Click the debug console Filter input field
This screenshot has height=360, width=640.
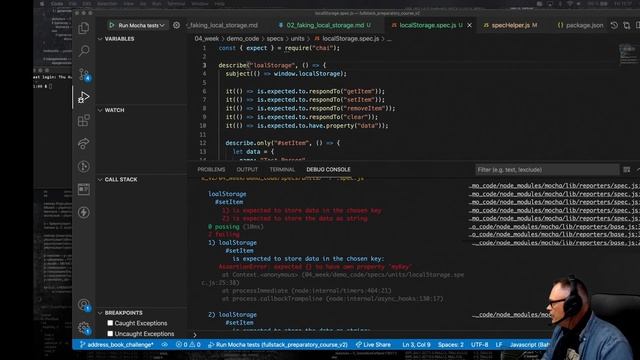click(547, 170)
